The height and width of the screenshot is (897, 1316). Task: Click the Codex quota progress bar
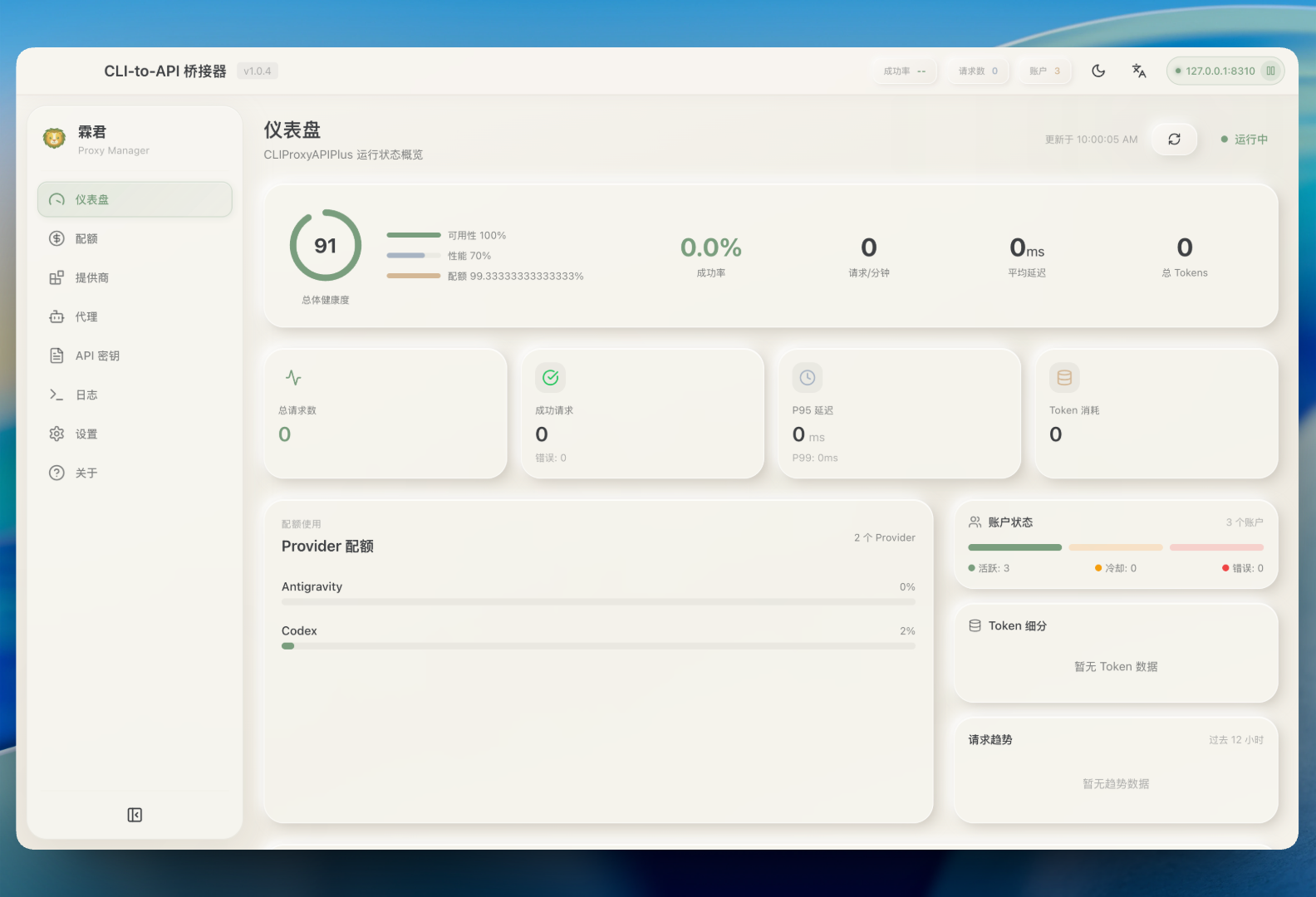click(598, 645)
